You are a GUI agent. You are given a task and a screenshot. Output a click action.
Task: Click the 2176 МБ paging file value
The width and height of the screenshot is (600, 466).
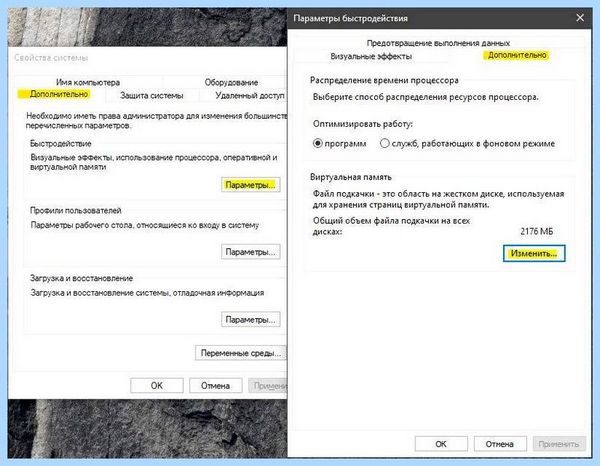536,231
